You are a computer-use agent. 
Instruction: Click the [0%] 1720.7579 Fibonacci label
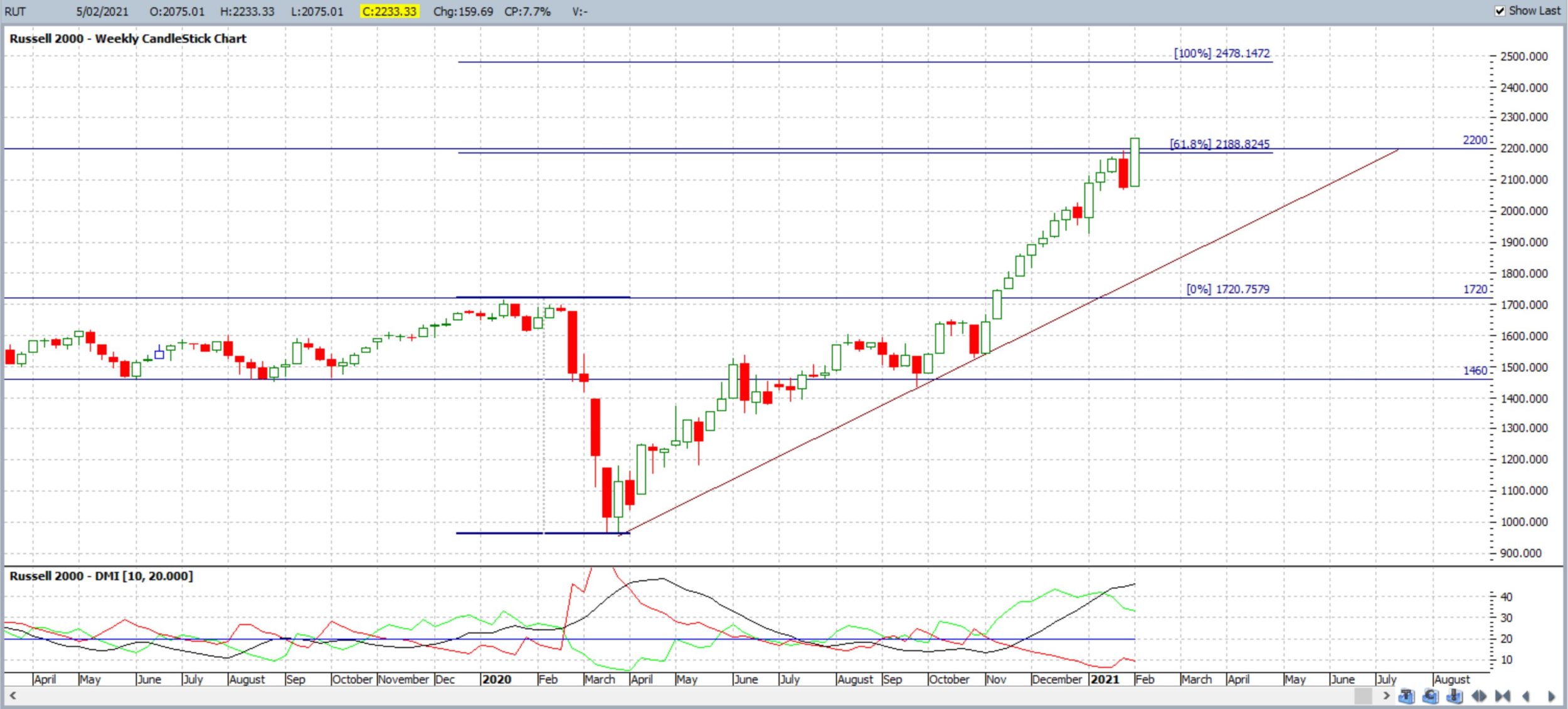[1227, 289]
